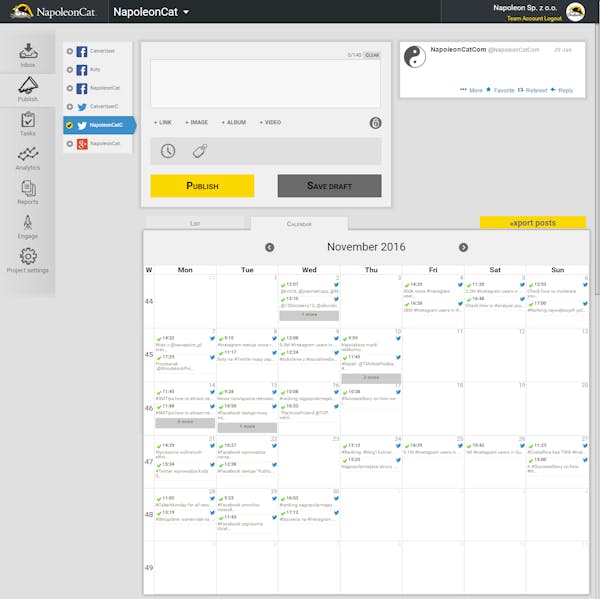This screenshot has width=600, height=599.
Task: Open the 14:32 post on November 7
Action: pos(185,344)
